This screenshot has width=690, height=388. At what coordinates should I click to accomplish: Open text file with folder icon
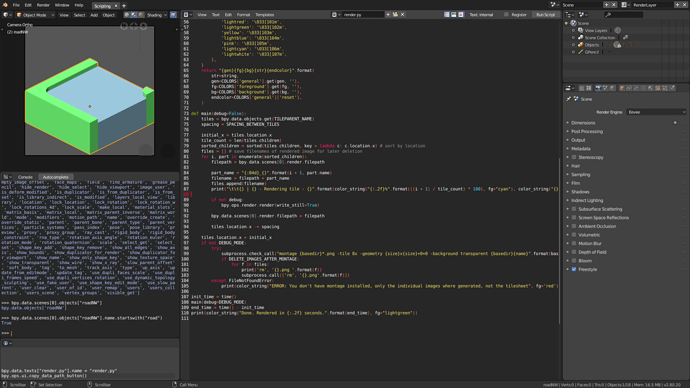(395, 15)
